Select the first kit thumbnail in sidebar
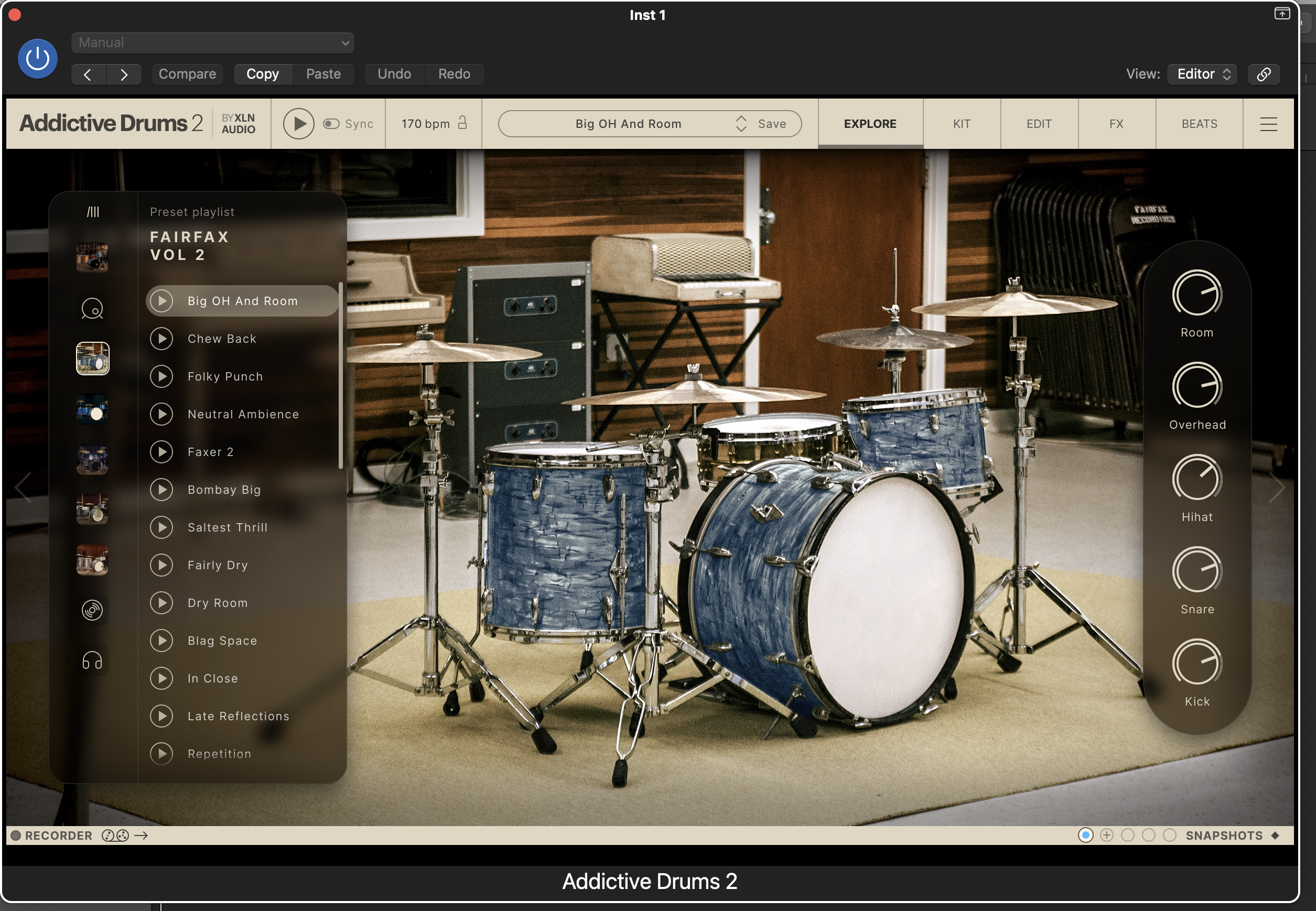The height and width of the screenshot is (911, 1316). coord(92,257)
